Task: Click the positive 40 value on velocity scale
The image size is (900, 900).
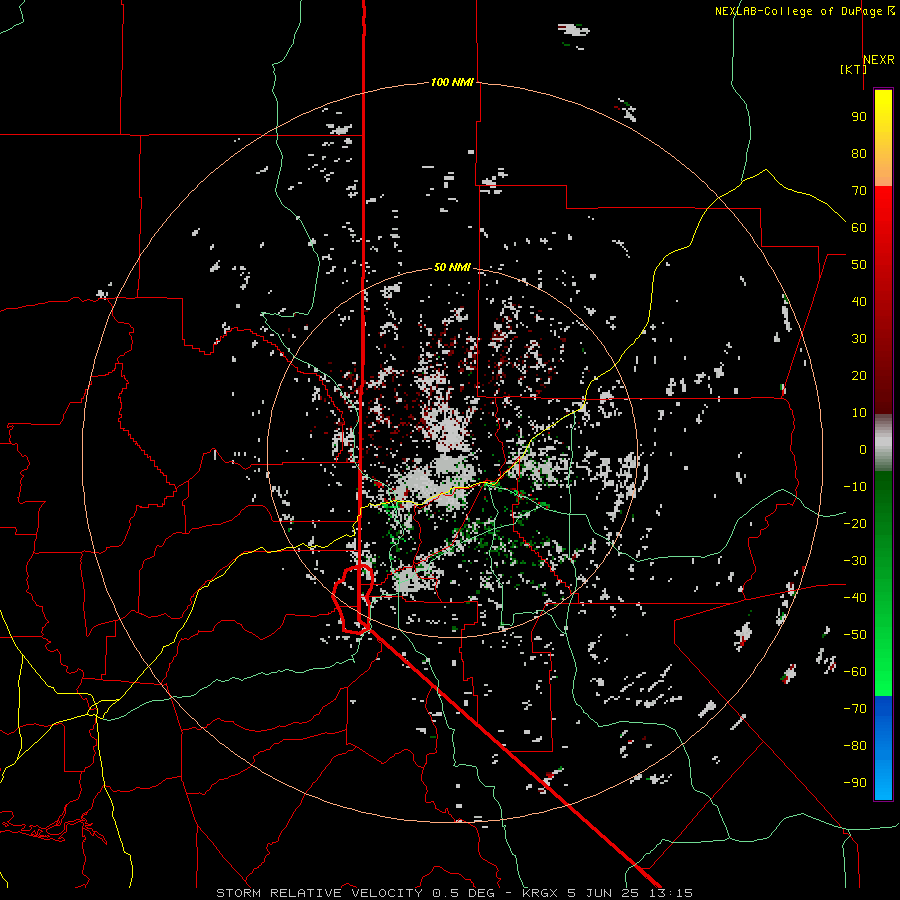Action: (x=859, y=302)
